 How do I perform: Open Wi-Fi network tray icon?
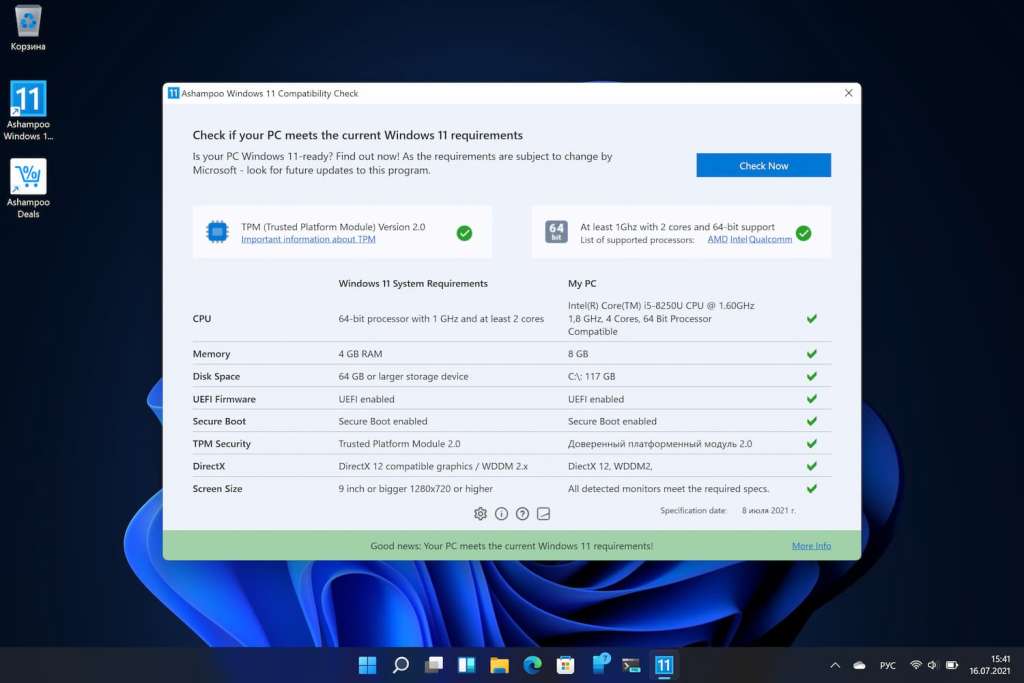click(916, 665)
